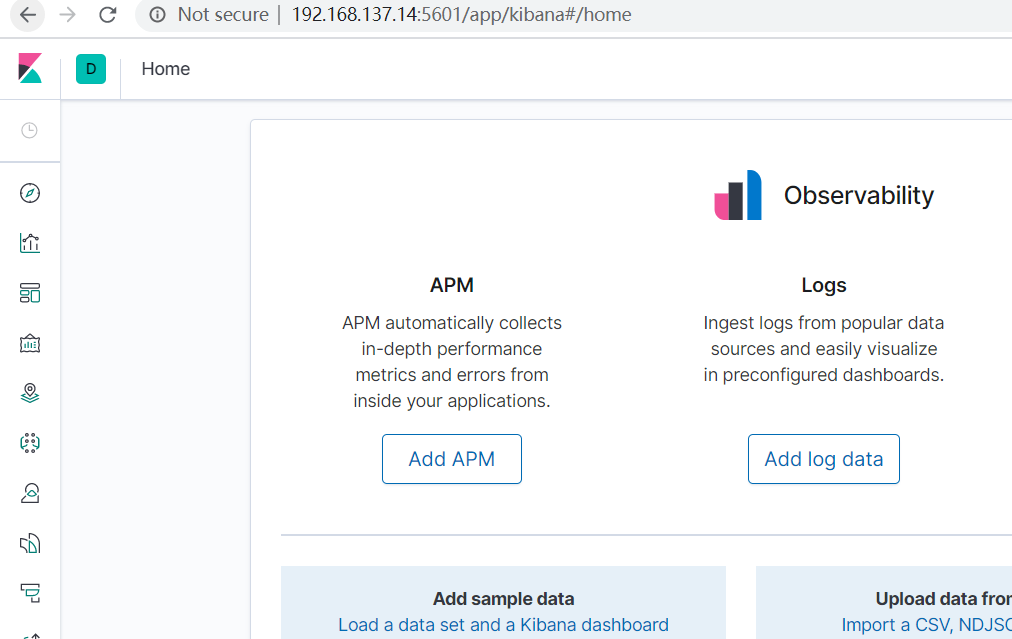Open 'Load a data set and a Kibana dashboard' link
The width and height of the screenshot is (1012, 639).
pos(503,625)
